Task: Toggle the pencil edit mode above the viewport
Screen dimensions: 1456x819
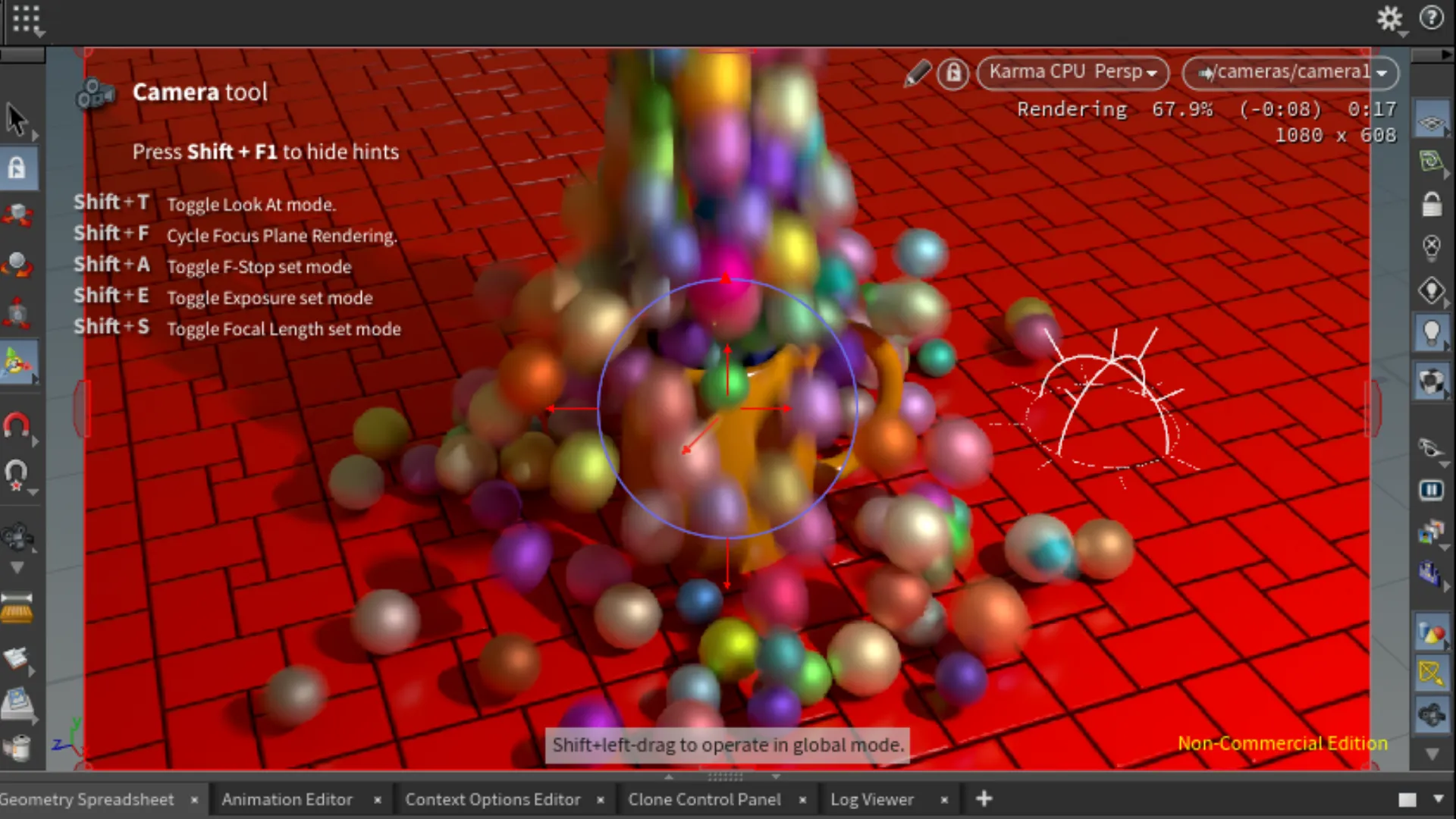Action: click(917, 74)
